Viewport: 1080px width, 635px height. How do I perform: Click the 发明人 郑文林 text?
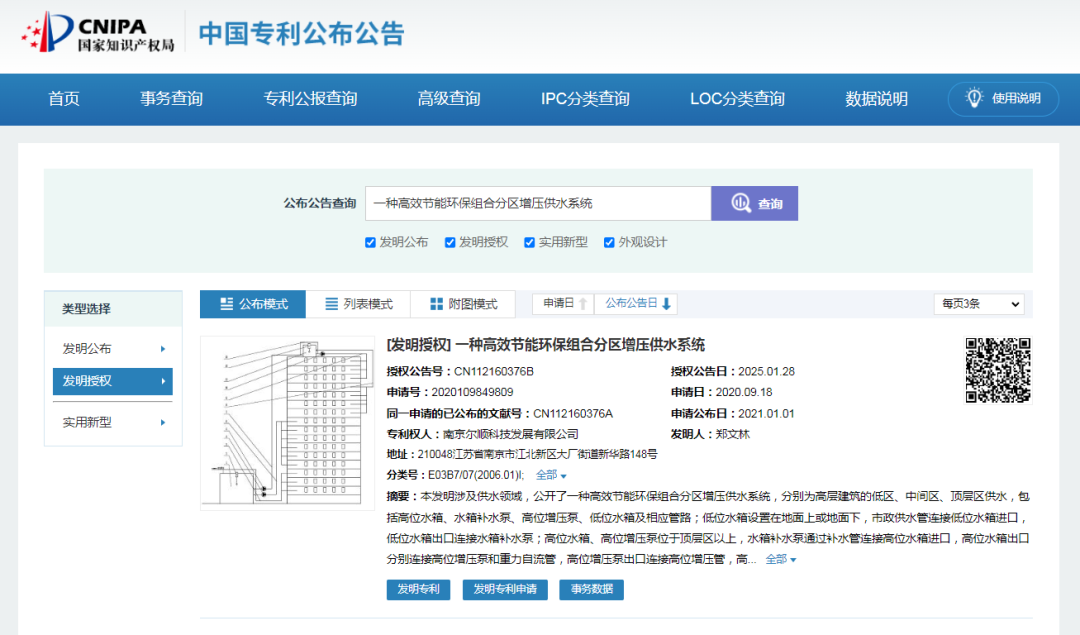[x=732, y=434]
